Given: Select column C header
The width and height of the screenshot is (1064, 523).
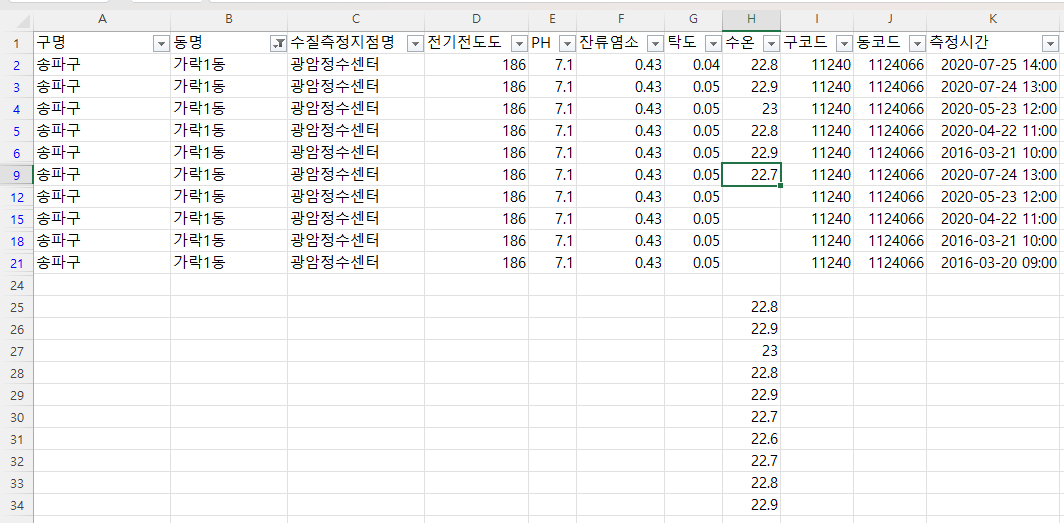Looking at the screenshot, I should [356, 20].
